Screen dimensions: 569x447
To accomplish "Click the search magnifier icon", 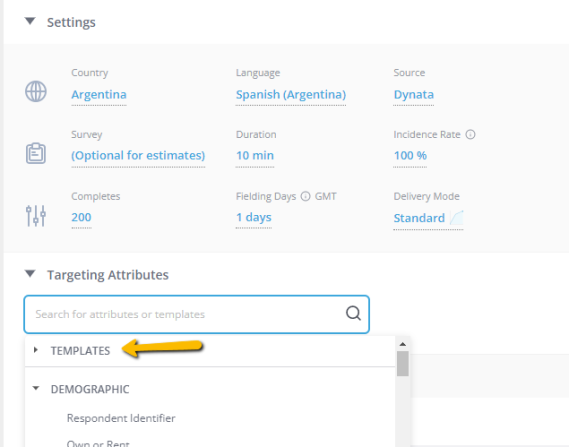I will [353, 313].
